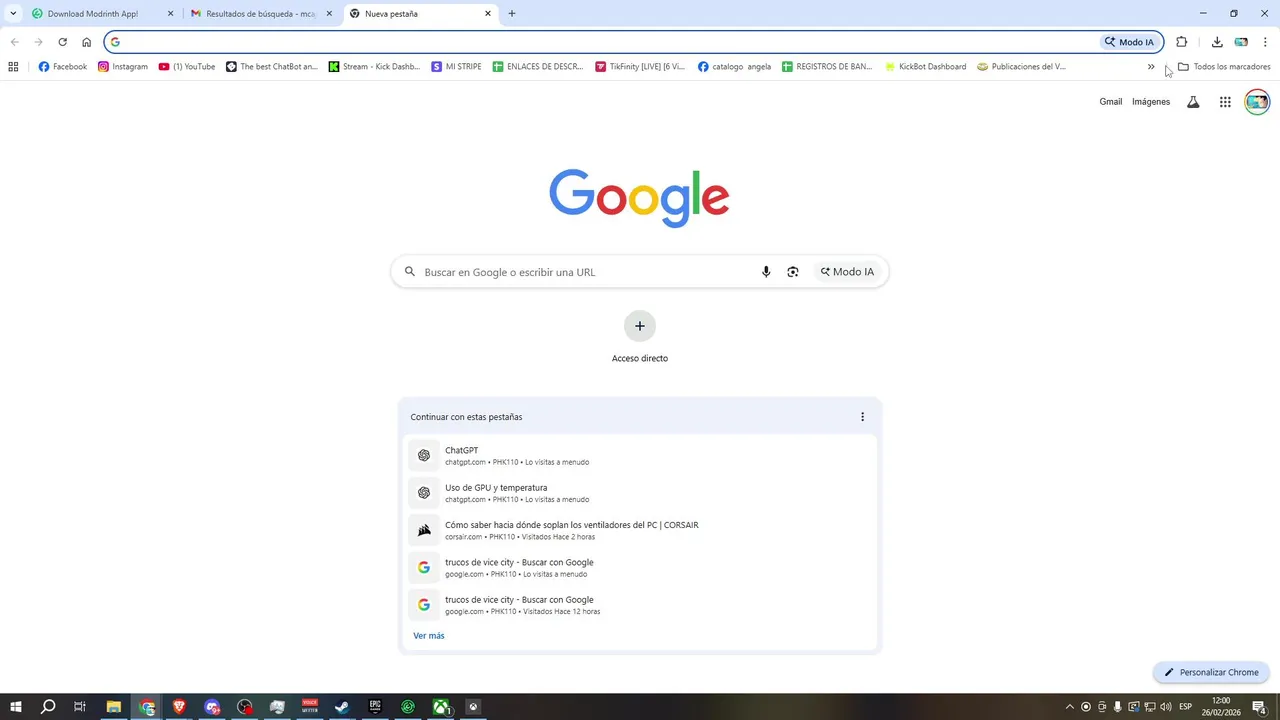Open the YouTube bookmark

187,67
